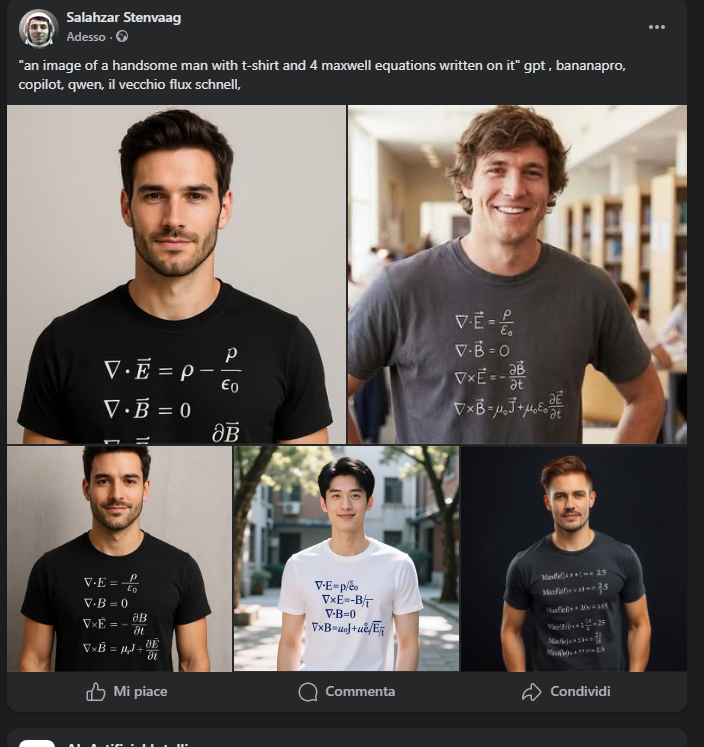The image size is (704, 747).
Task: Click the speech bubble comment icon
Action: pyautogui.click(x=308, y=692)
